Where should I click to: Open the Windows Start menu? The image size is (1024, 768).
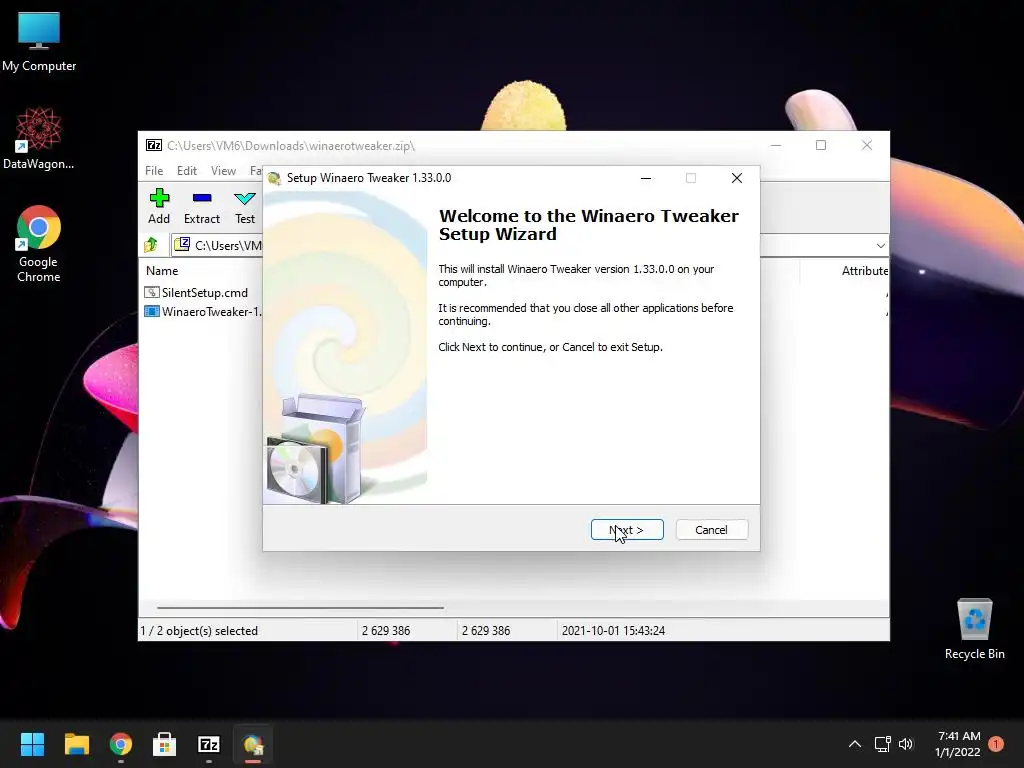click(x=32, y=744)
